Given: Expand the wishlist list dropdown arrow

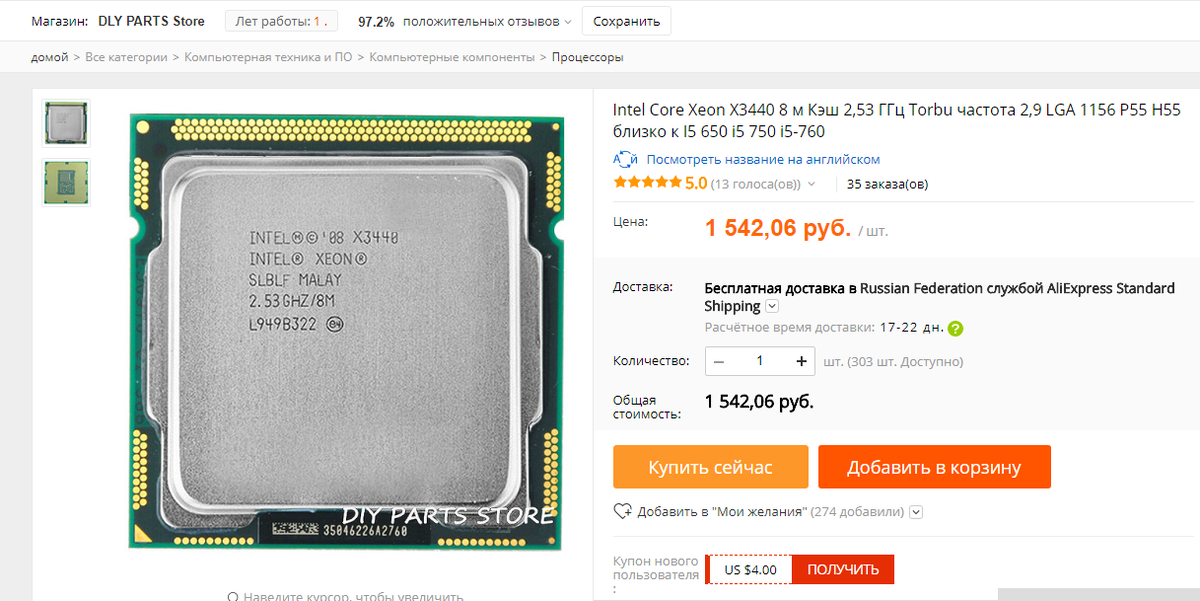Looking at the screenshot, I should coord(916,512).
